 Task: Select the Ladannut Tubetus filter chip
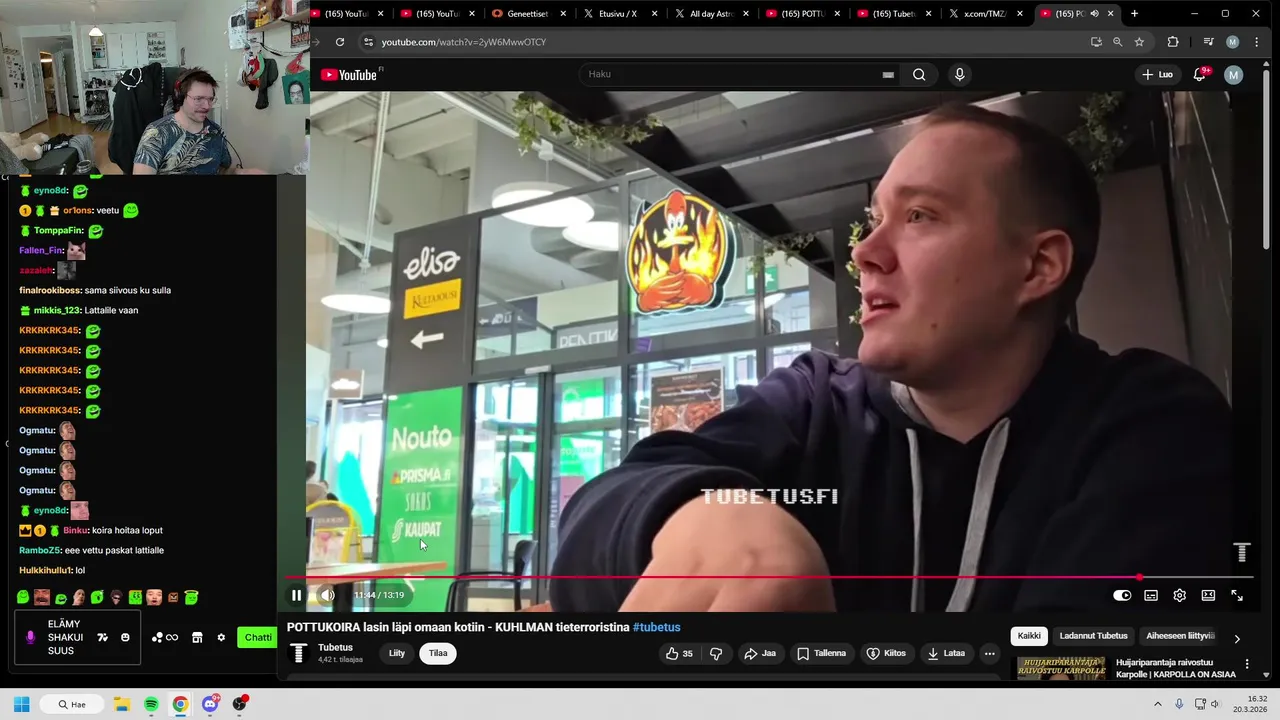(1093, 636)
